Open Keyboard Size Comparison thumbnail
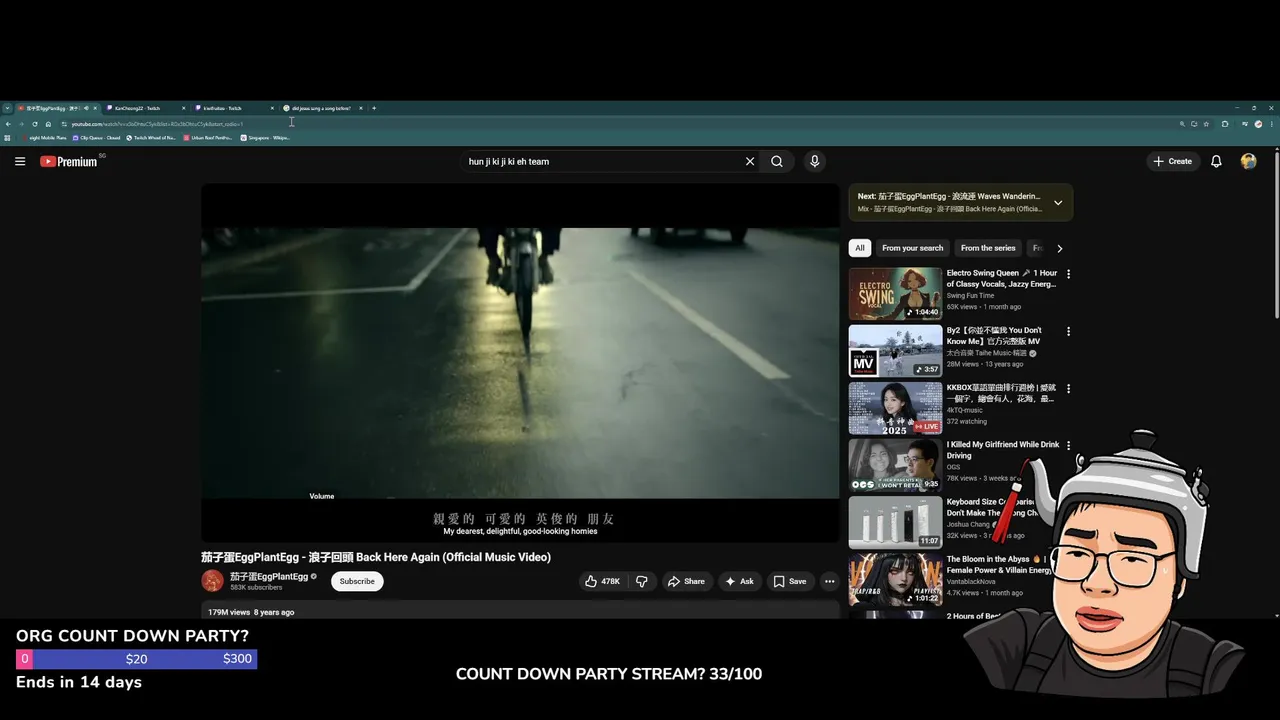 [x=895, y=522]
